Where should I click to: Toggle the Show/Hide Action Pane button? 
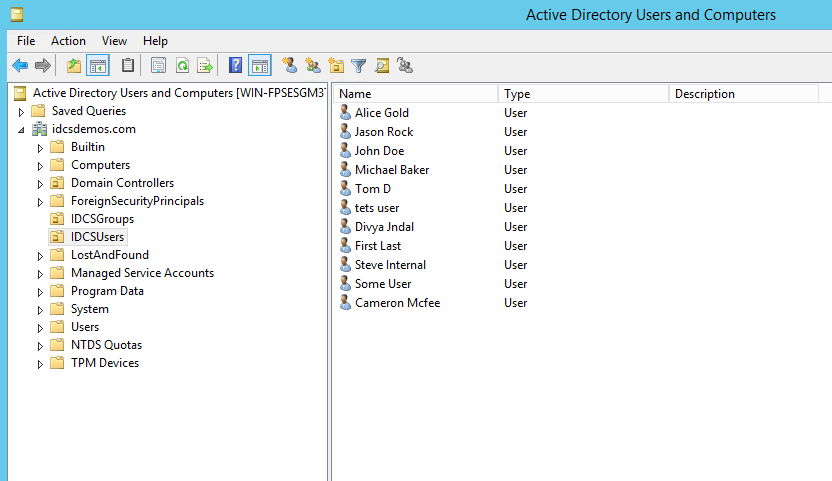coord(259,66)
